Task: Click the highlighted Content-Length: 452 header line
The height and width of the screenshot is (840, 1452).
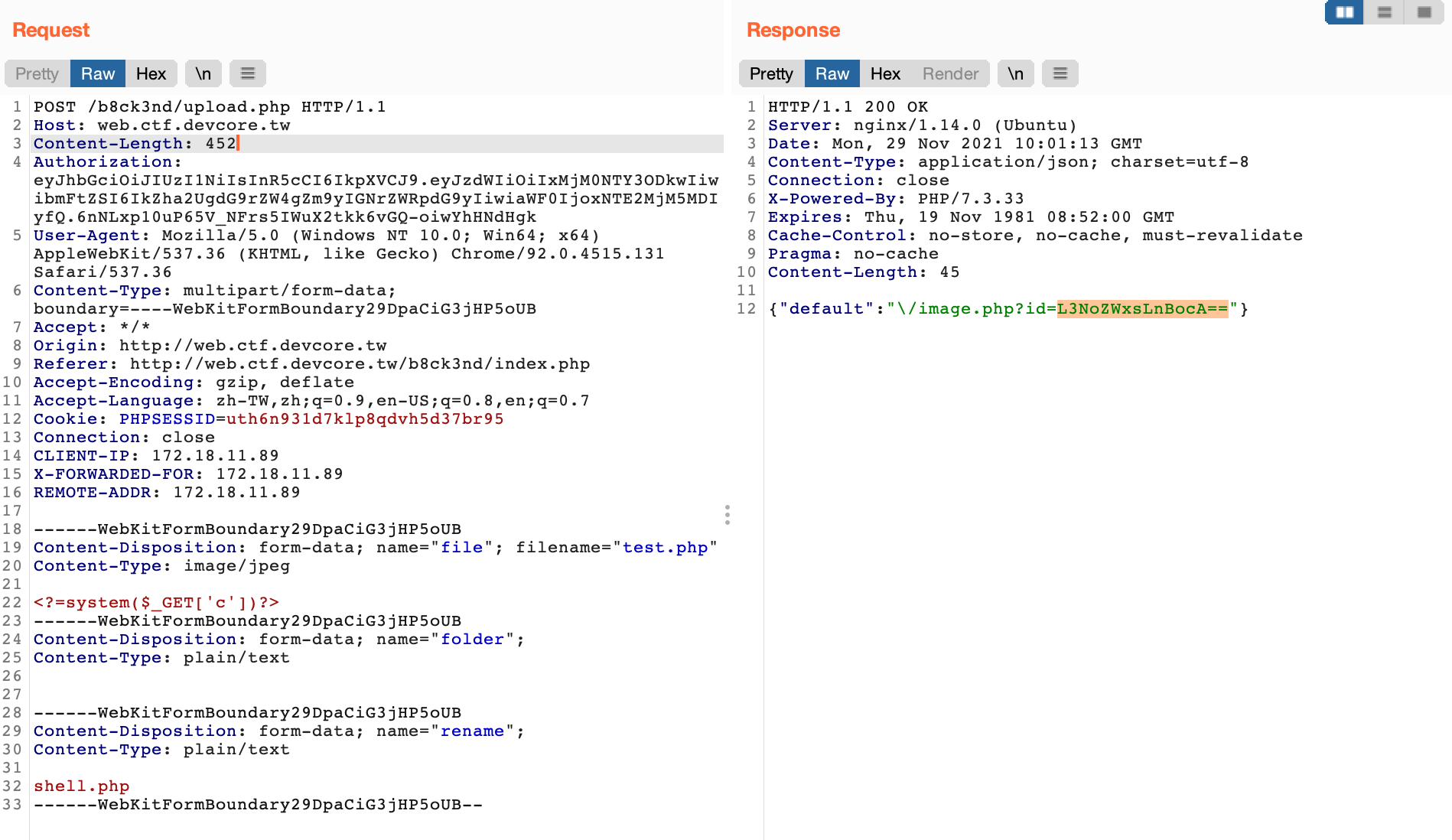Action: coord(134,143)
